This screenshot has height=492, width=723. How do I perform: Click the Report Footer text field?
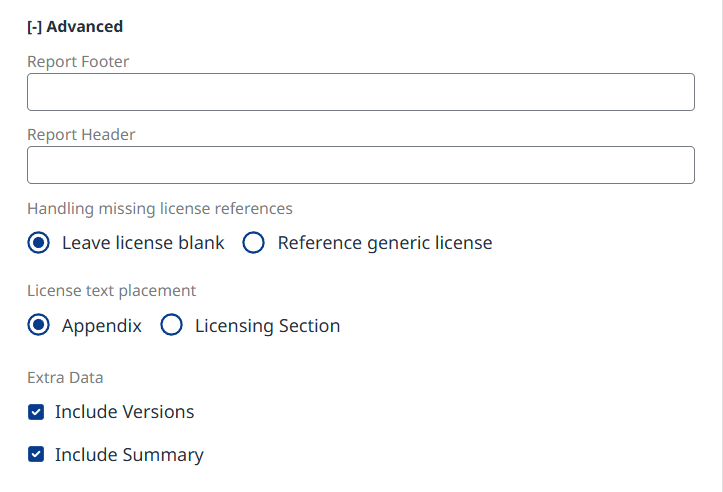click(x=360, y=92)
